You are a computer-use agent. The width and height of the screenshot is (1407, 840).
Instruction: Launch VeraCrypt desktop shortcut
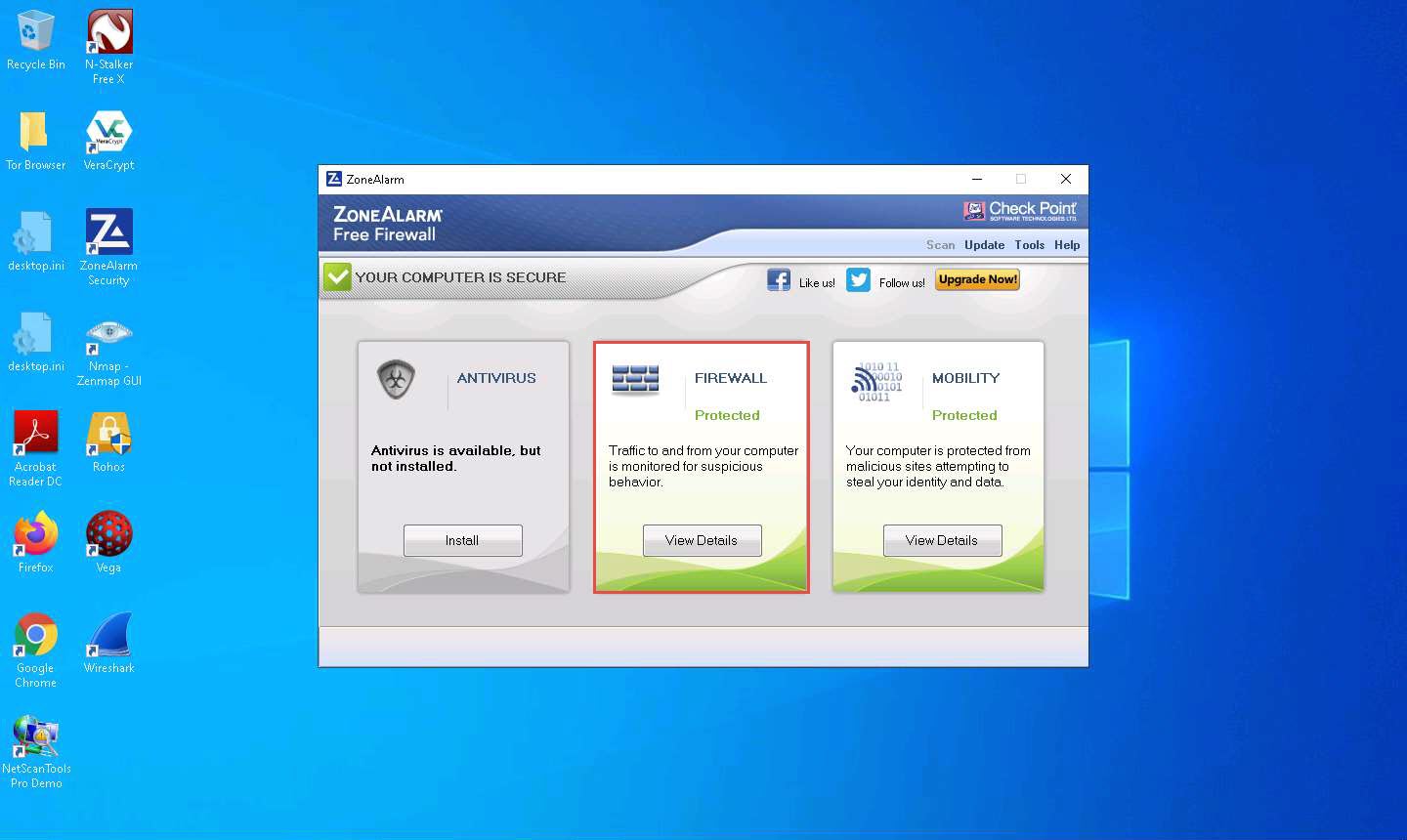pyautogui.click(x=109, y=142)
